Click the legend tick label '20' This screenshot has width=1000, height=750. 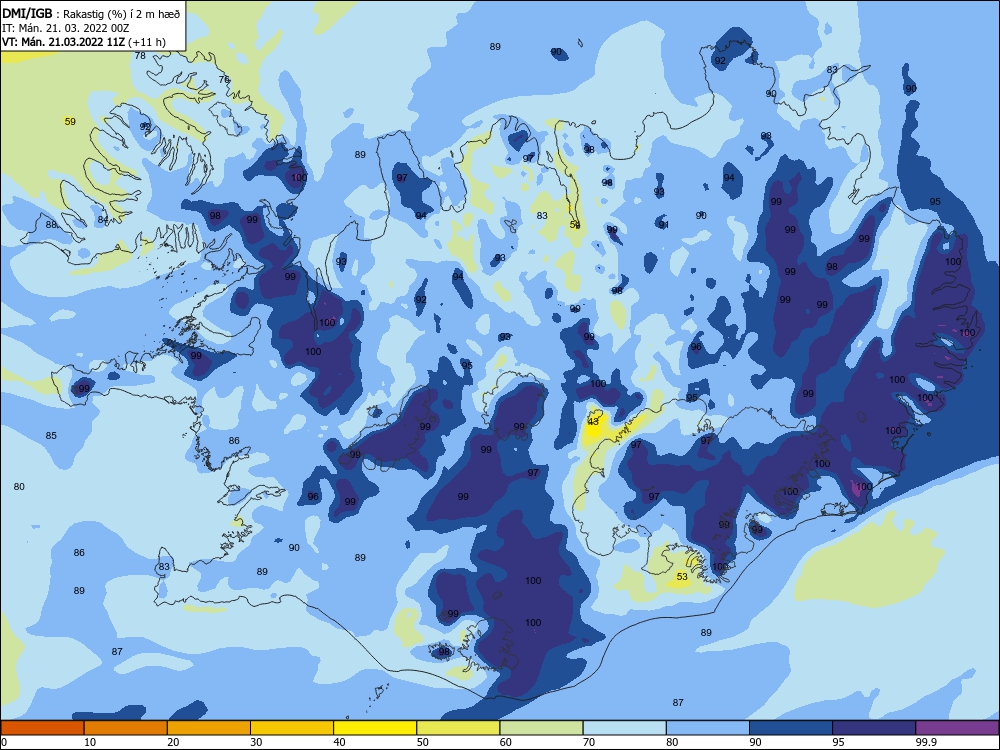pos(173,742)
